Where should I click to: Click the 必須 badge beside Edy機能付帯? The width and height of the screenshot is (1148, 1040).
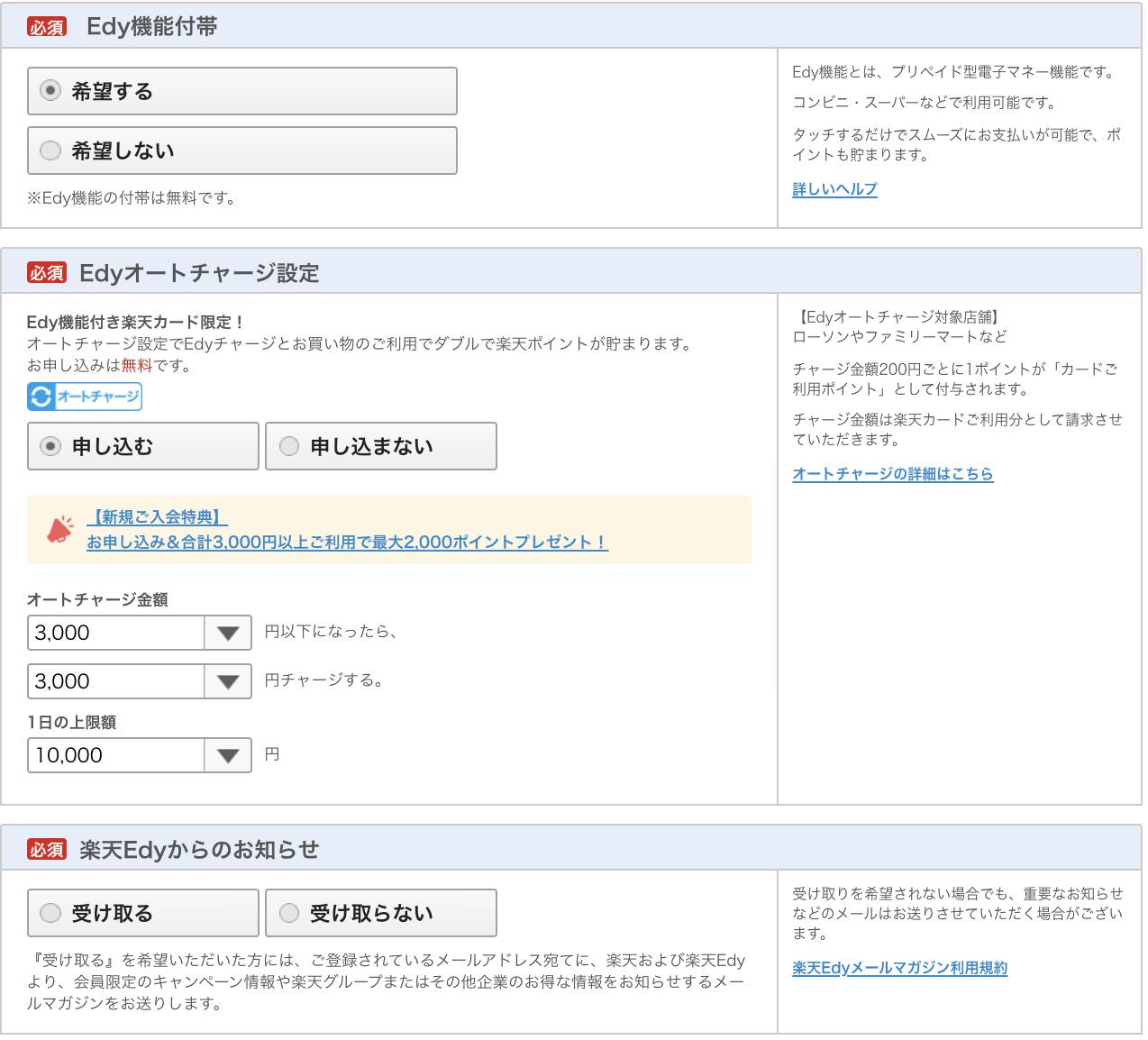point(47,27)
